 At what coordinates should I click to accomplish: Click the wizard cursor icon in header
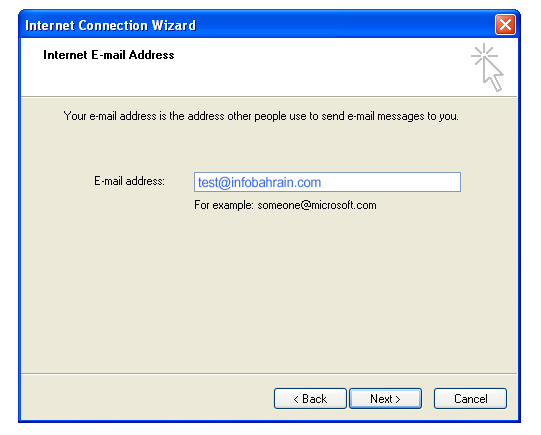[487, 67]
